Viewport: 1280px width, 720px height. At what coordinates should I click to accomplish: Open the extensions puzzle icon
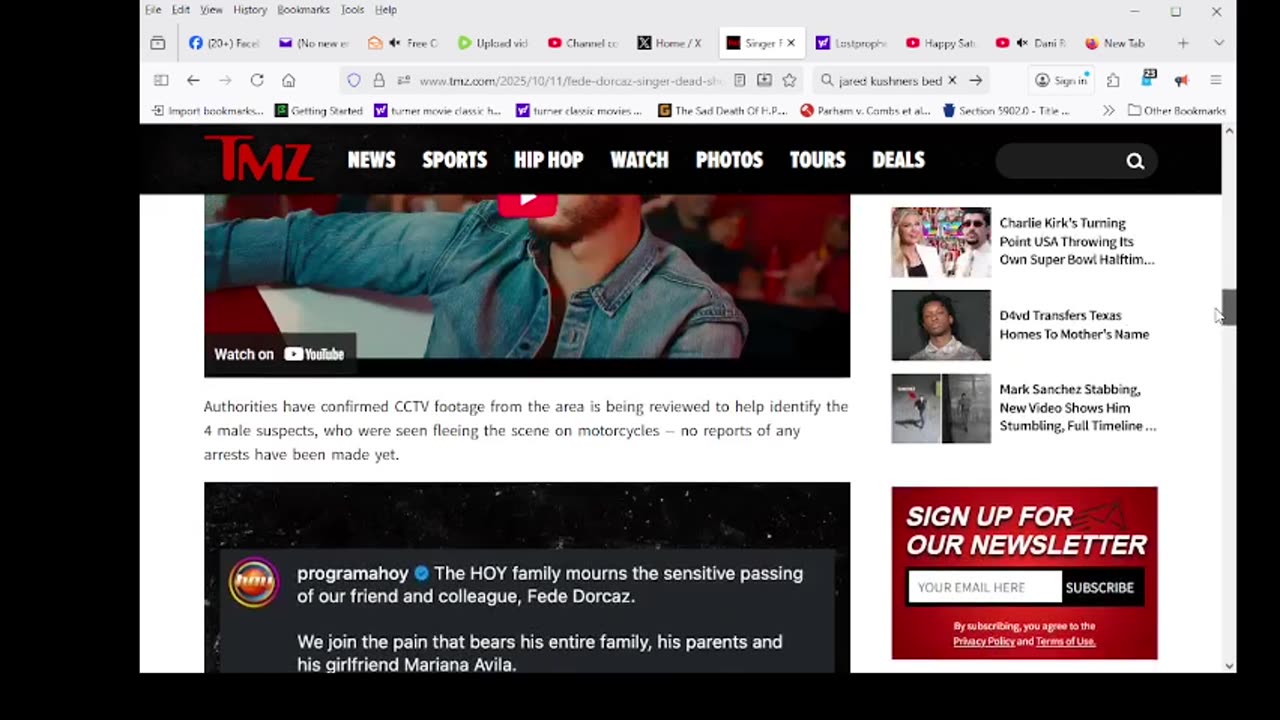click(x=1113, y=80)
